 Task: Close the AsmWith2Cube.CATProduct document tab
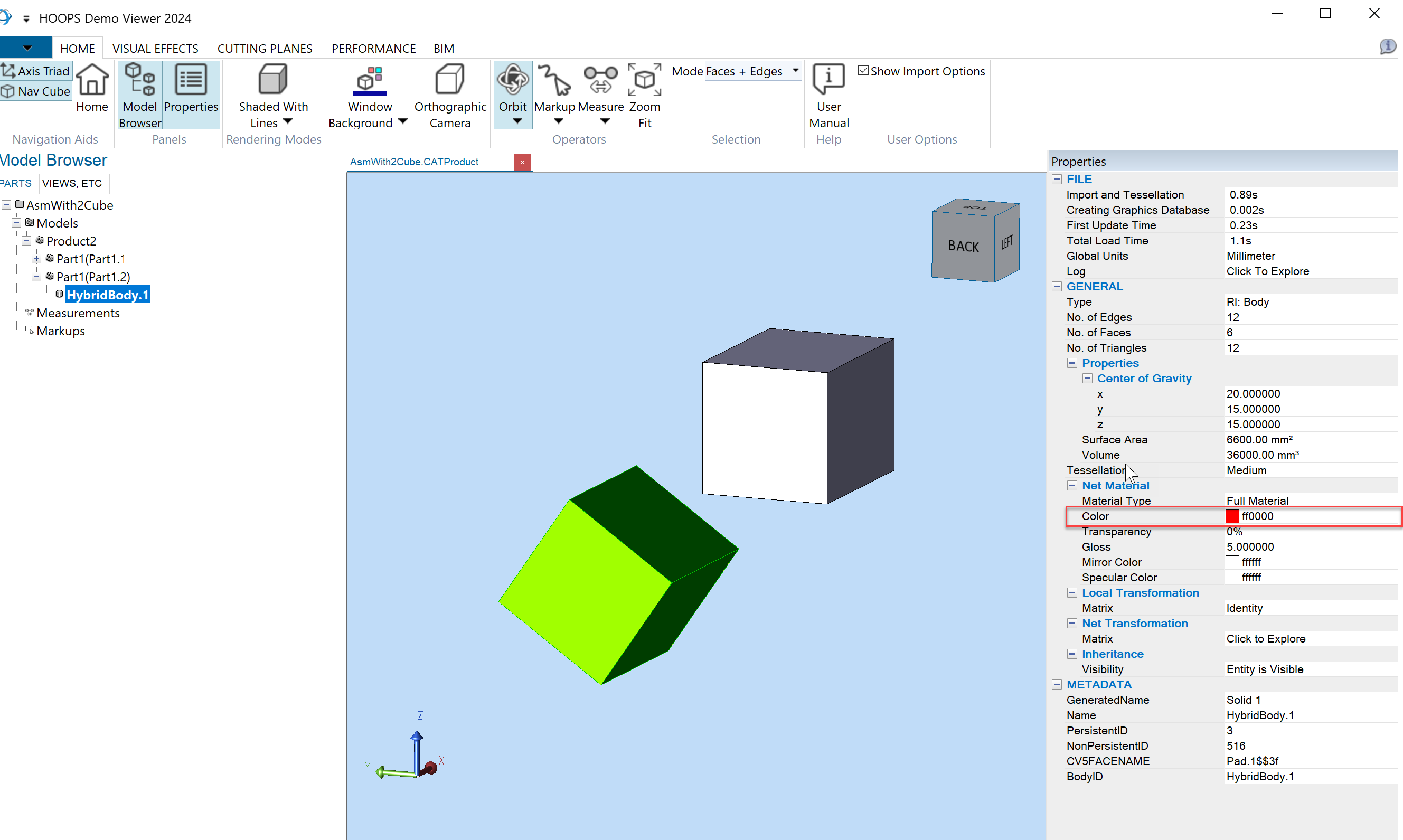[x=522, y=162]
